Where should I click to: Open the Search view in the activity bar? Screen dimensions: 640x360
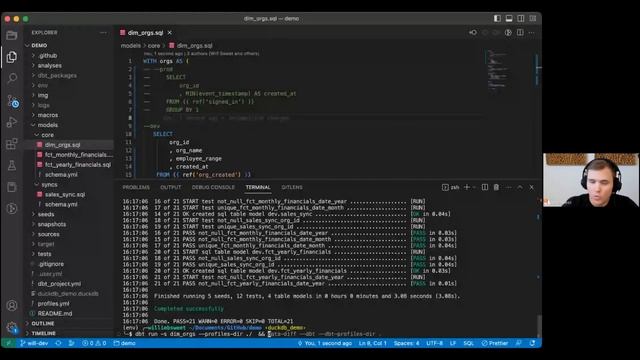click(x=12, y=78)
